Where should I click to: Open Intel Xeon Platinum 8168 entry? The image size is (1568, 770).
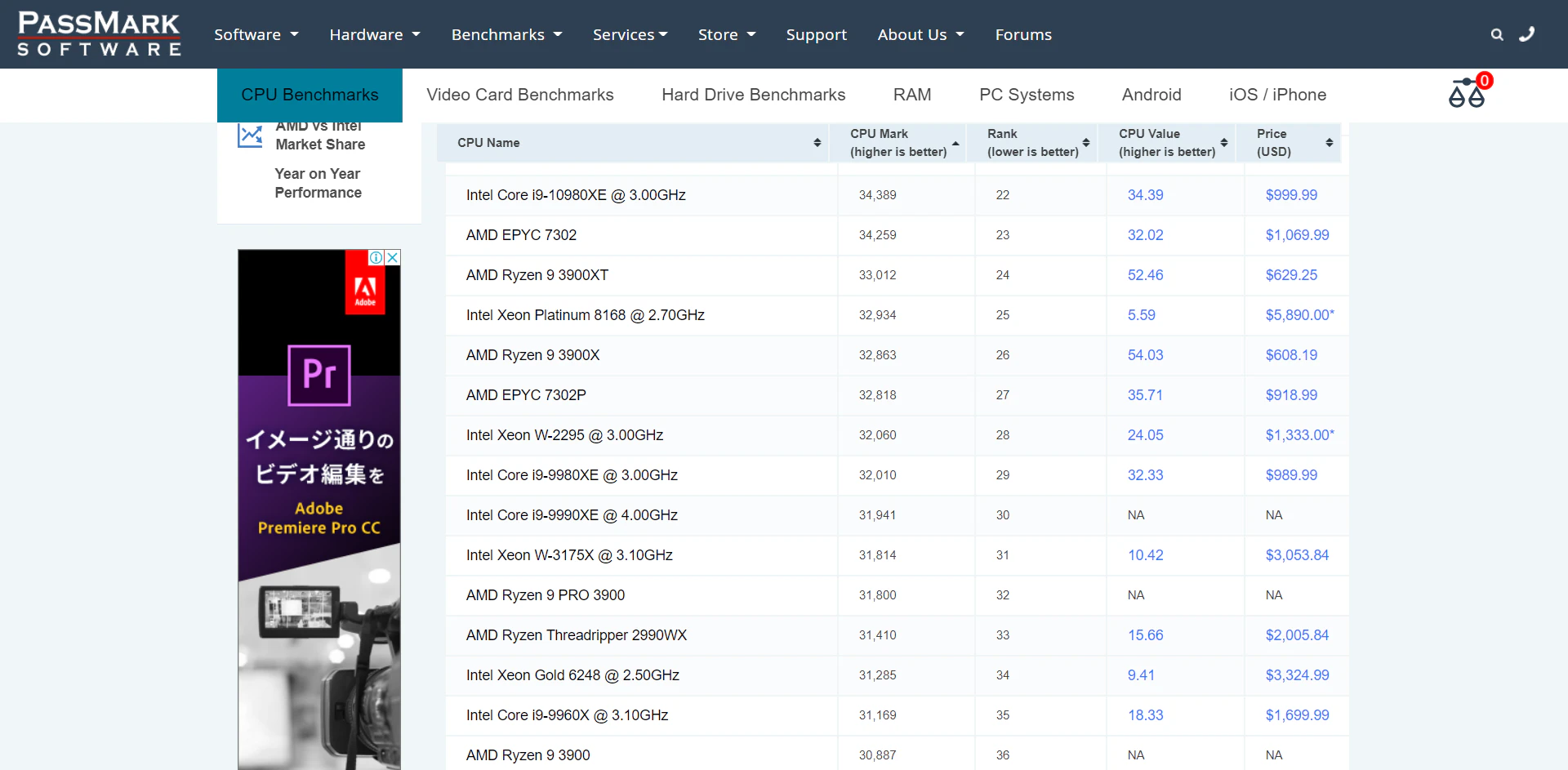pos(586,315)
